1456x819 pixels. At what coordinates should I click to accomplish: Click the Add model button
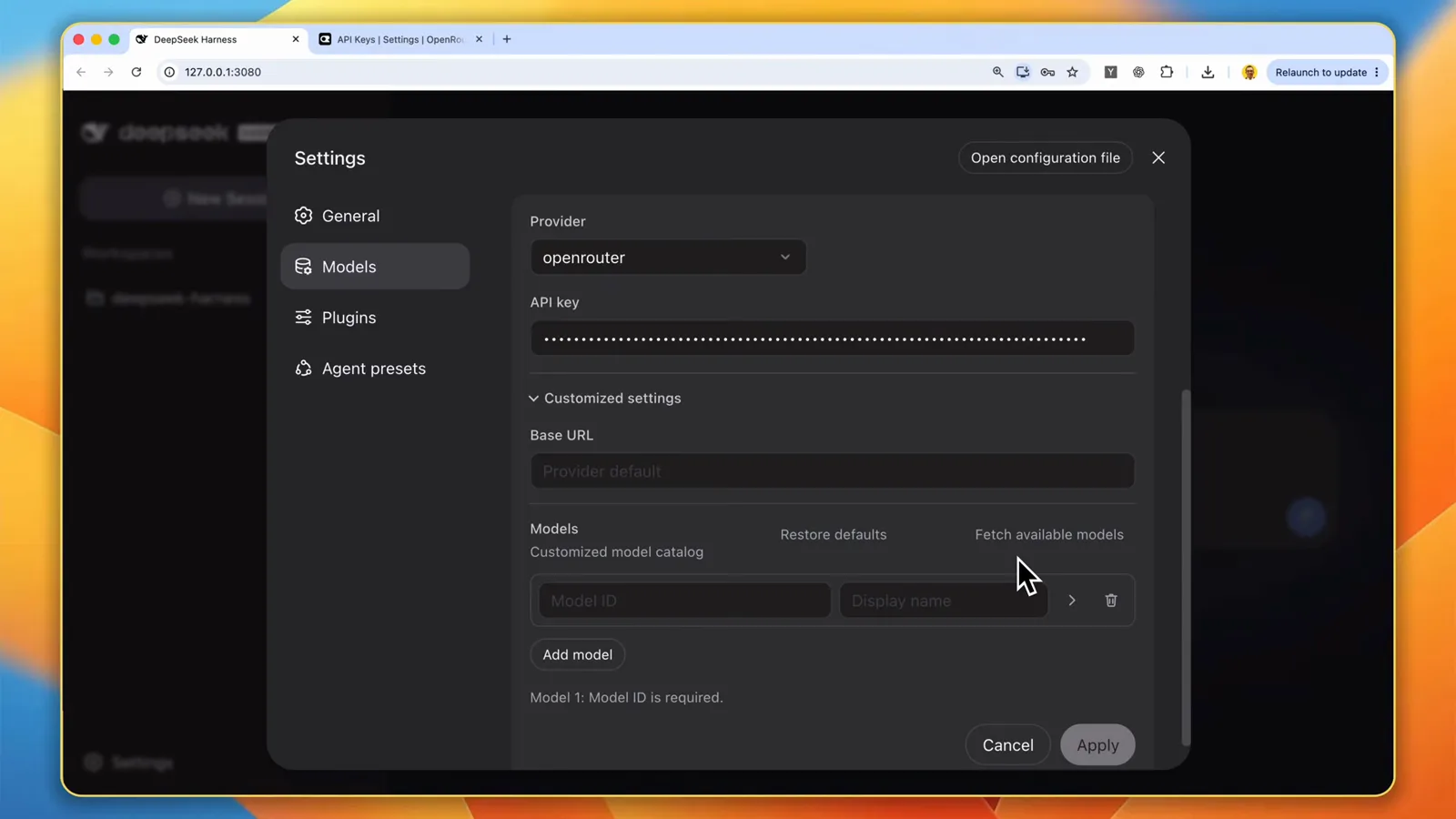(577, 655)
